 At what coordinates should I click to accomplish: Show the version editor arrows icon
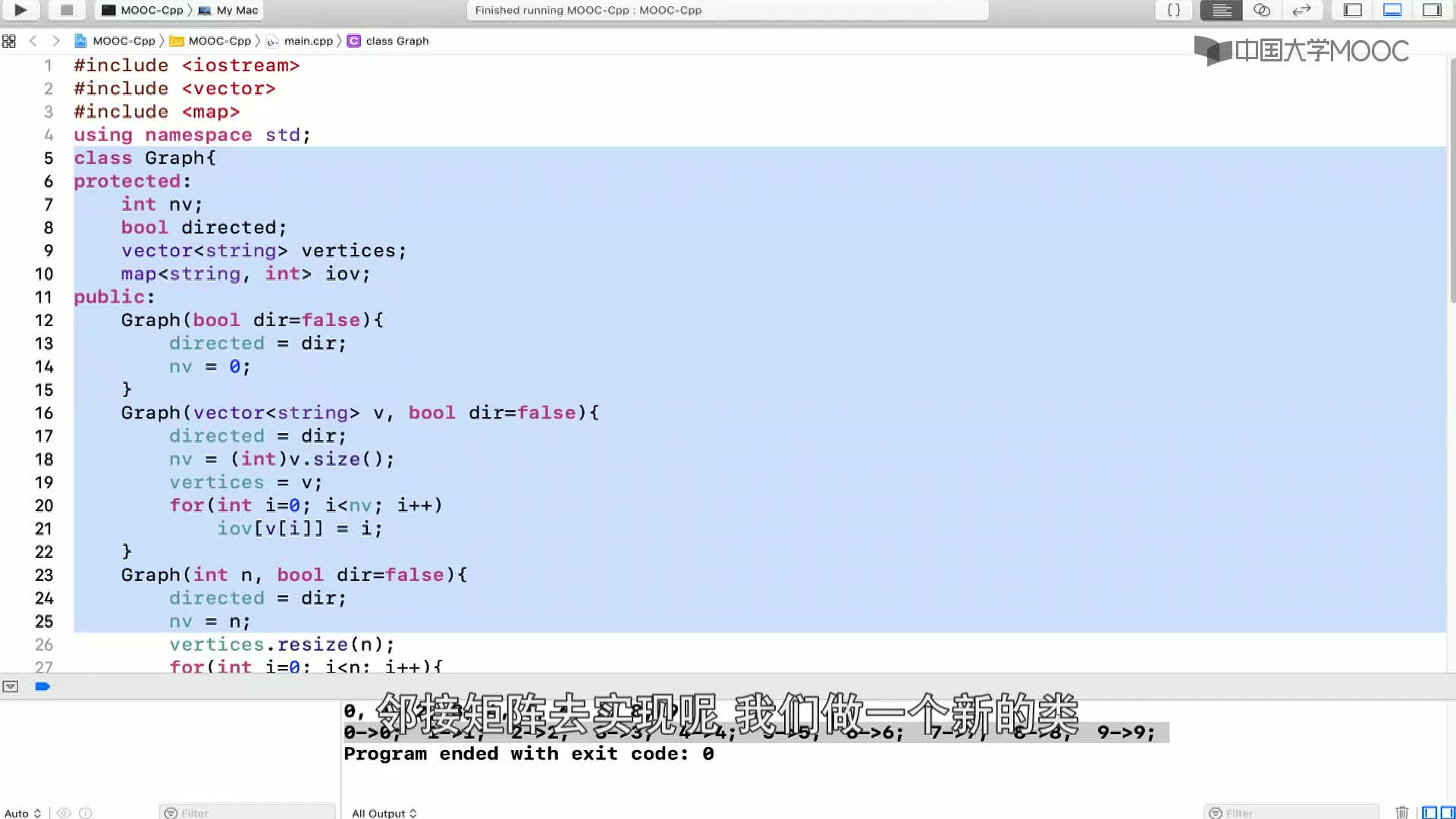click(1301, 10)
